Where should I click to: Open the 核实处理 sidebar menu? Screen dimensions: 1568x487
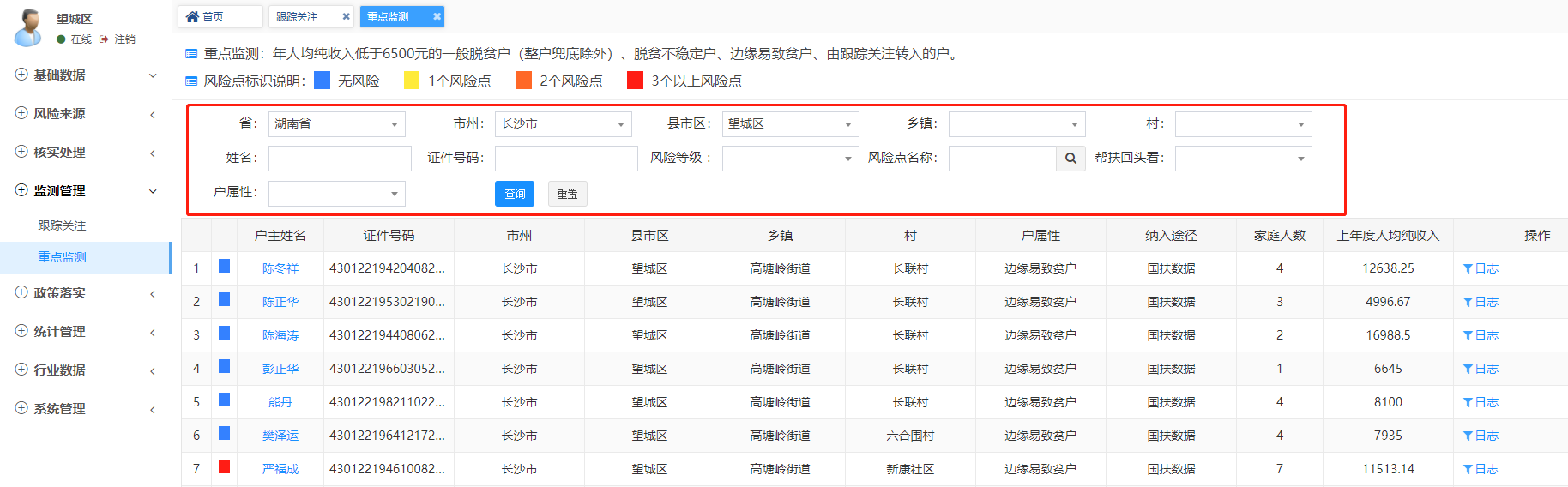click(86, 152)
